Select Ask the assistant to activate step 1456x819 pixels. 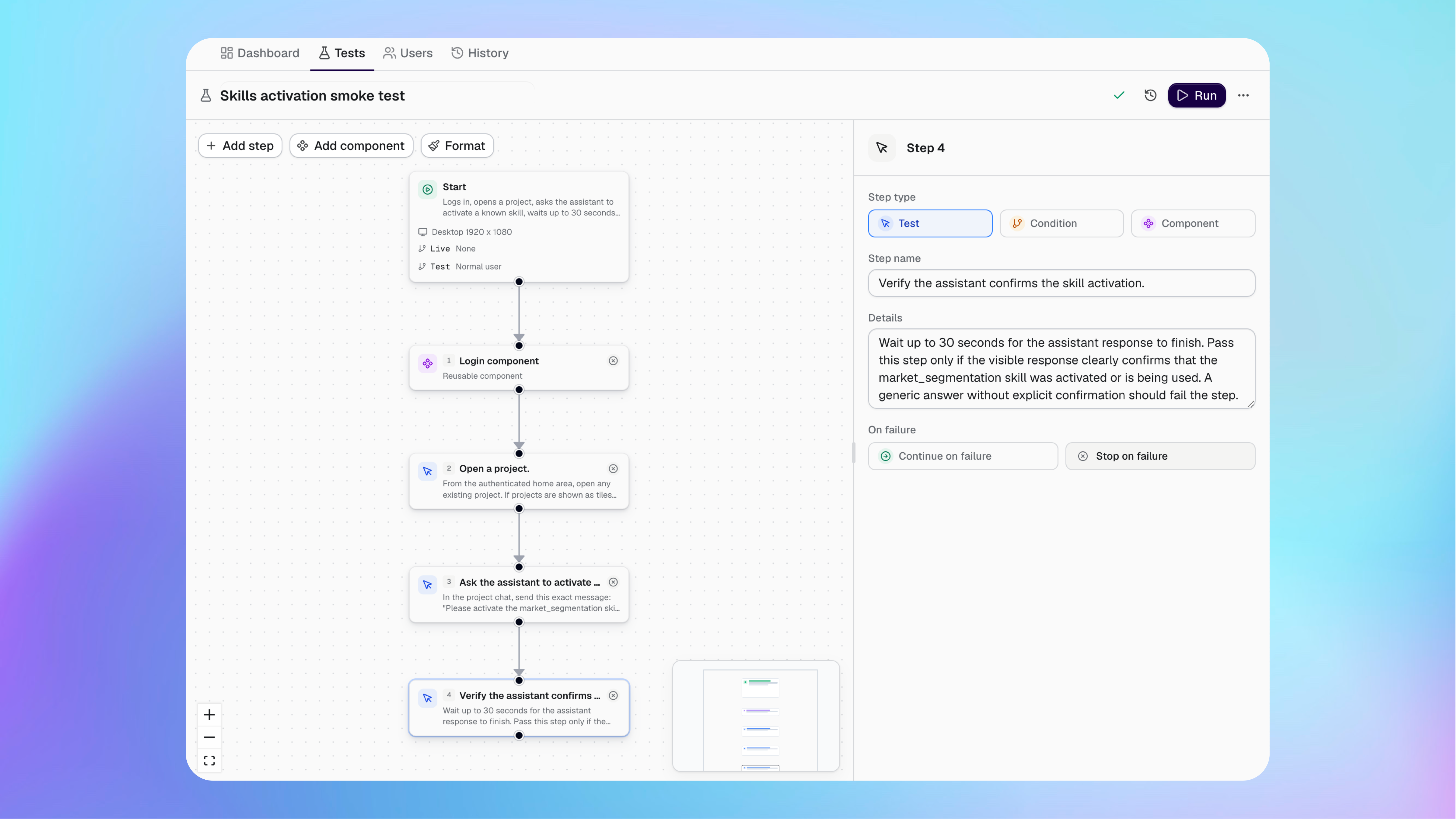click(x=519, y=595)
